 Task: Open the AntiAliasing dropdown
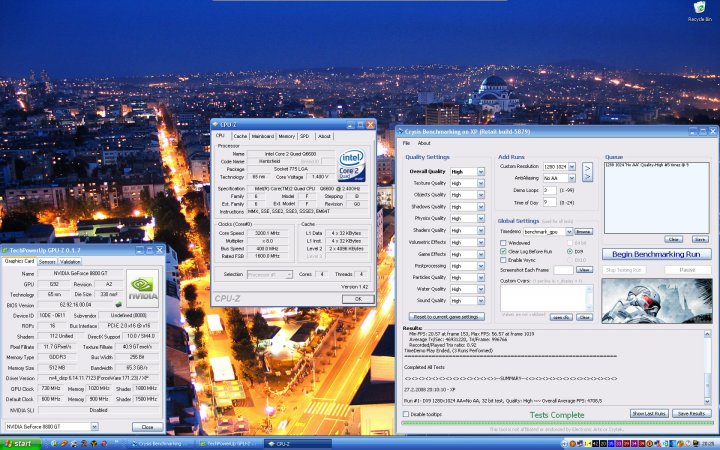[572, 178]
